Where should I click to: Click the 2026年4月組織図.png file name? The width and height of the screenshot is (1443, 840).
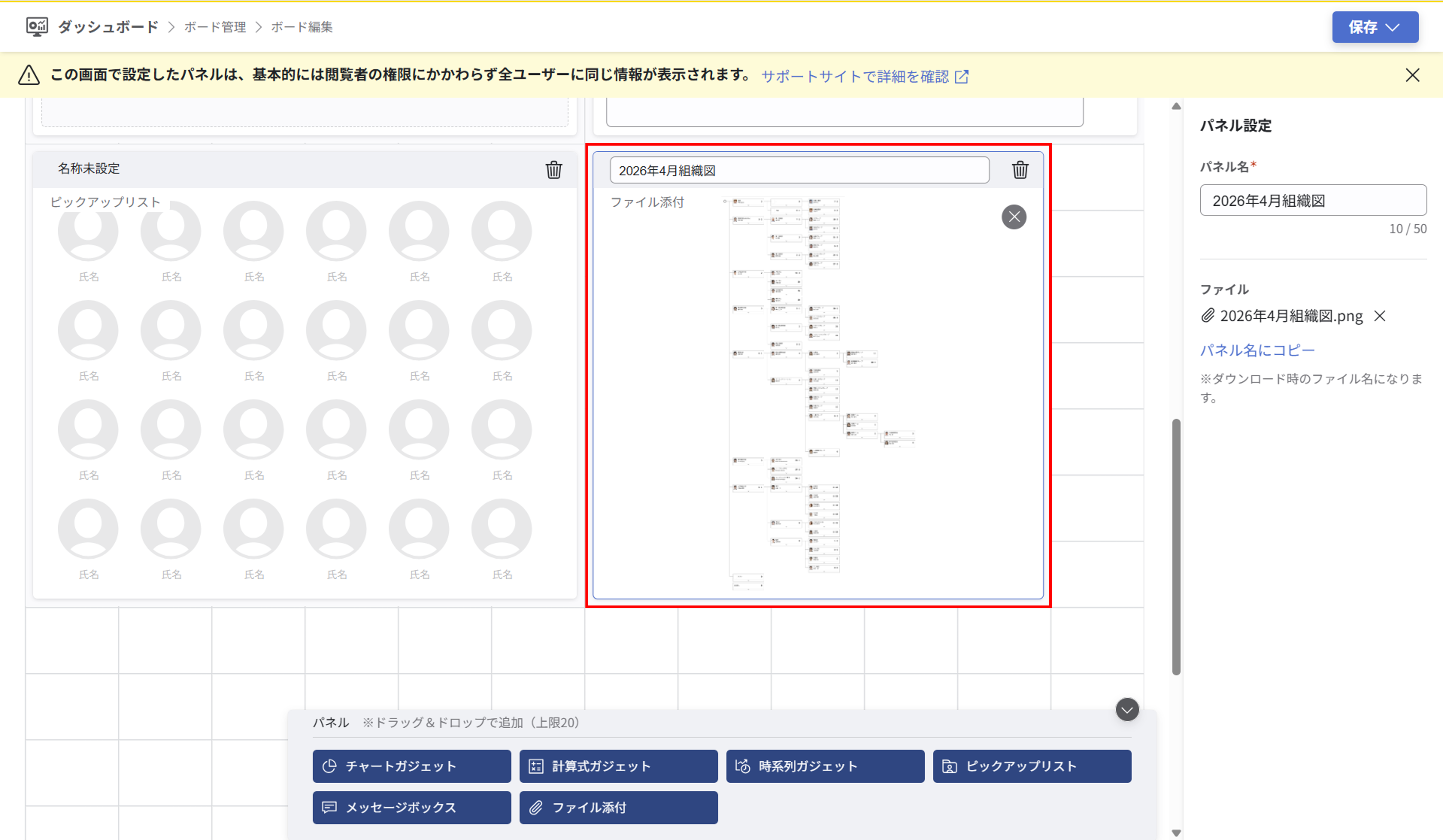tap(1291, 316)
